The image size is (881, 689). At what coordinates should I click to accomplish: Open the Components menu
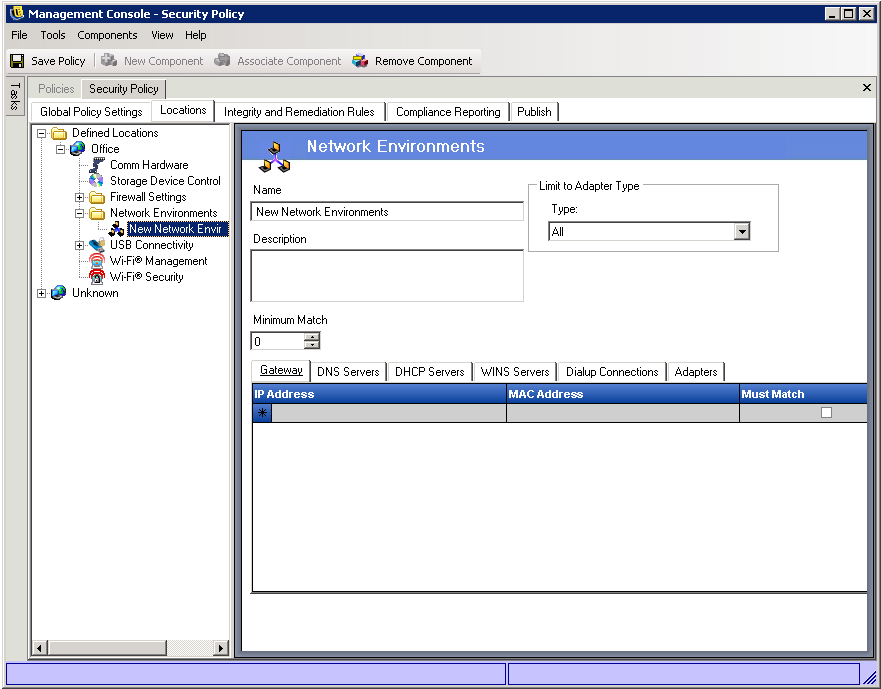click(107, 35)
